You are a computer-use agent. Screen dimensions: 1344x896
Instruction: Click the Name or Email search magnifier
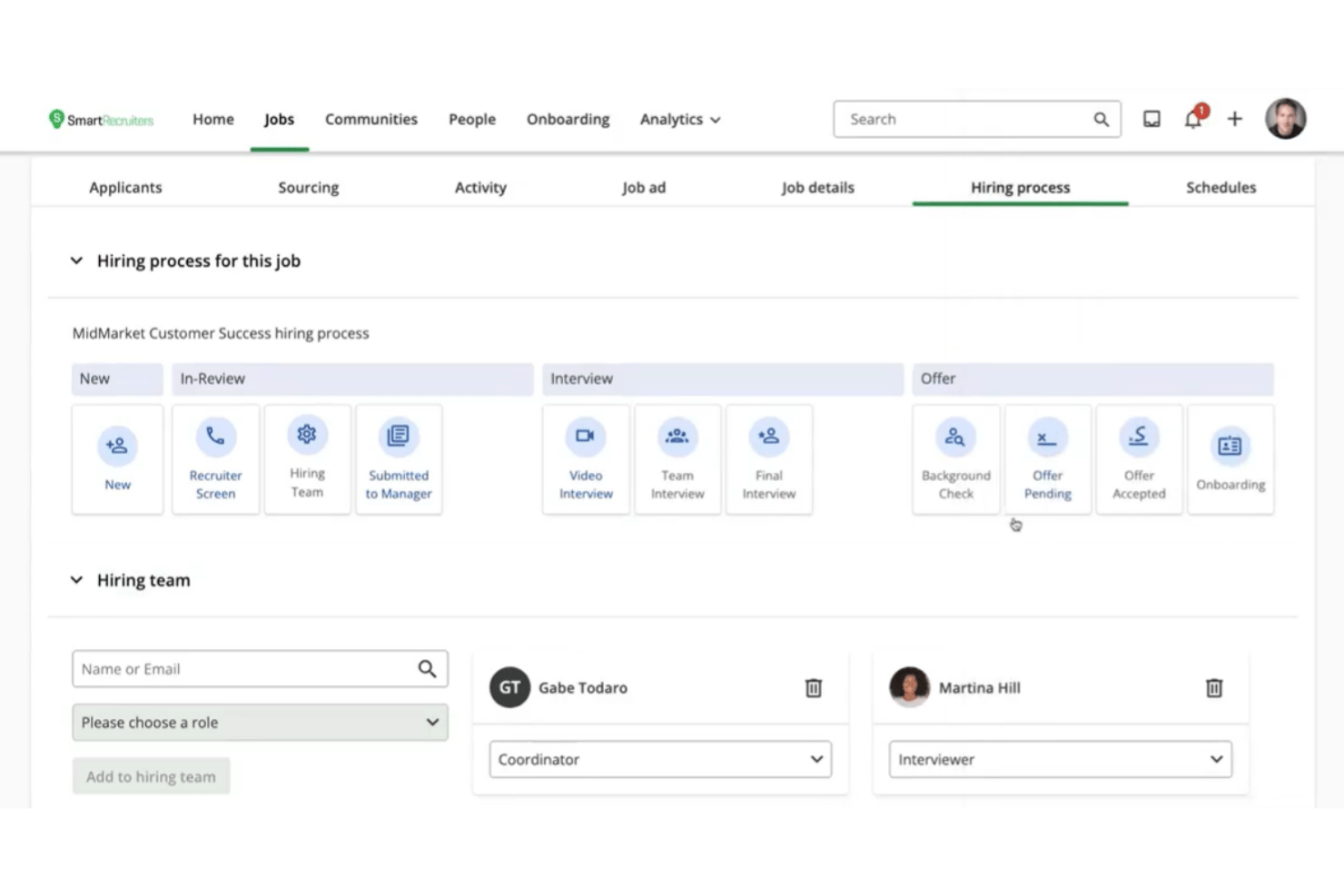pyautogui.click(x=427, y=669)
